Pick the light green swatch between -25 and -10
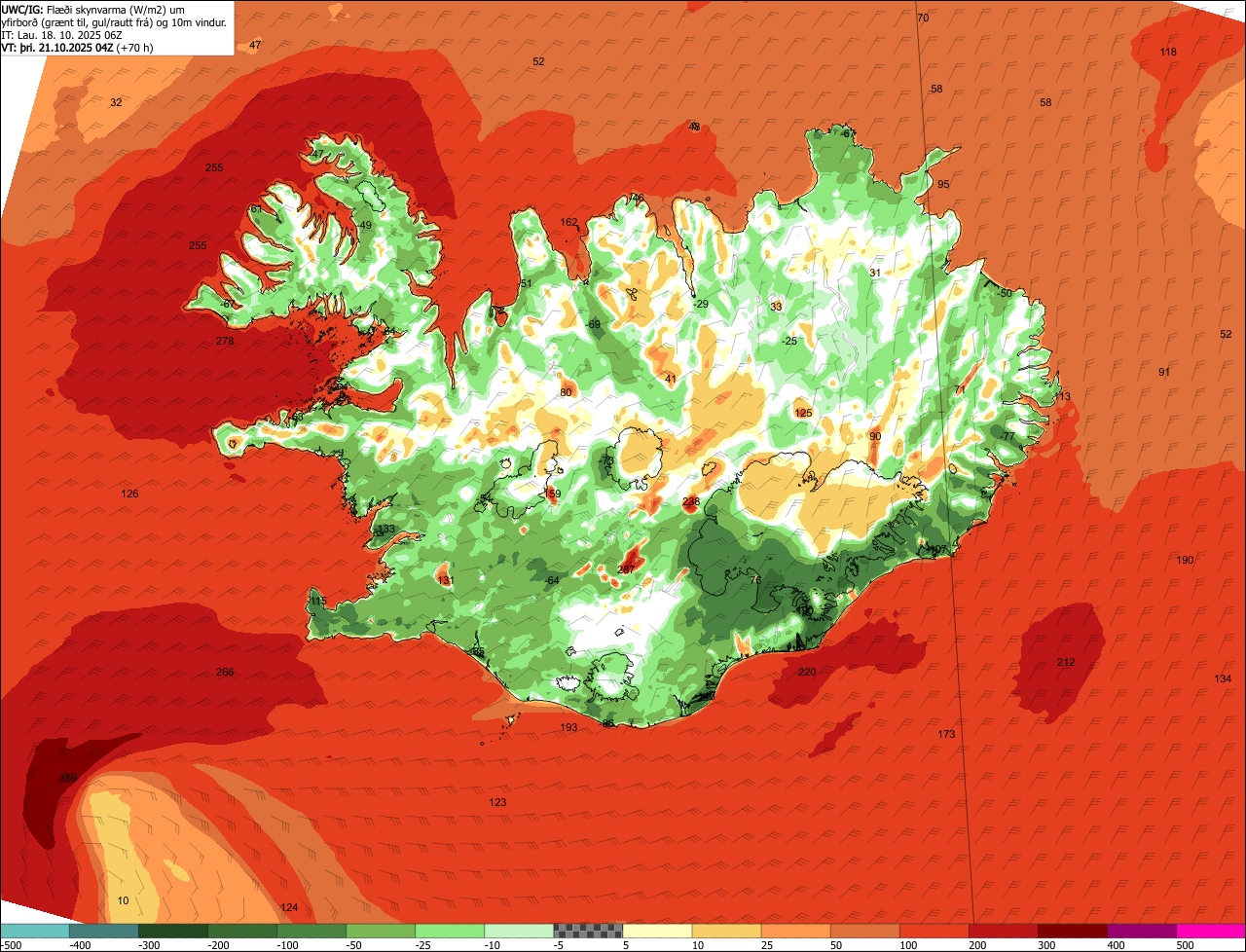 [x=450, y=931]
